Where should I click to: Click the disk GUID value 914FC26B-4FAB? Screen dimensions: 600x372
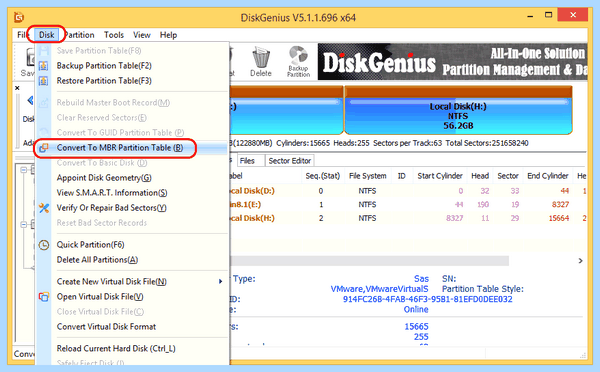pyautogui.click(x=427, y=299)
